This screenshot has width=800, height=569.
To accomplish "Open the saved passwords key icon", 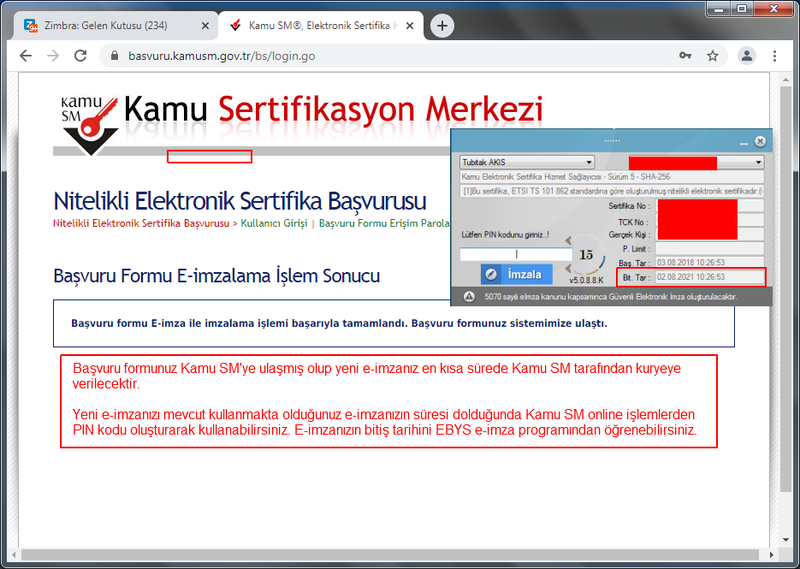I will [x=685, y=56].
